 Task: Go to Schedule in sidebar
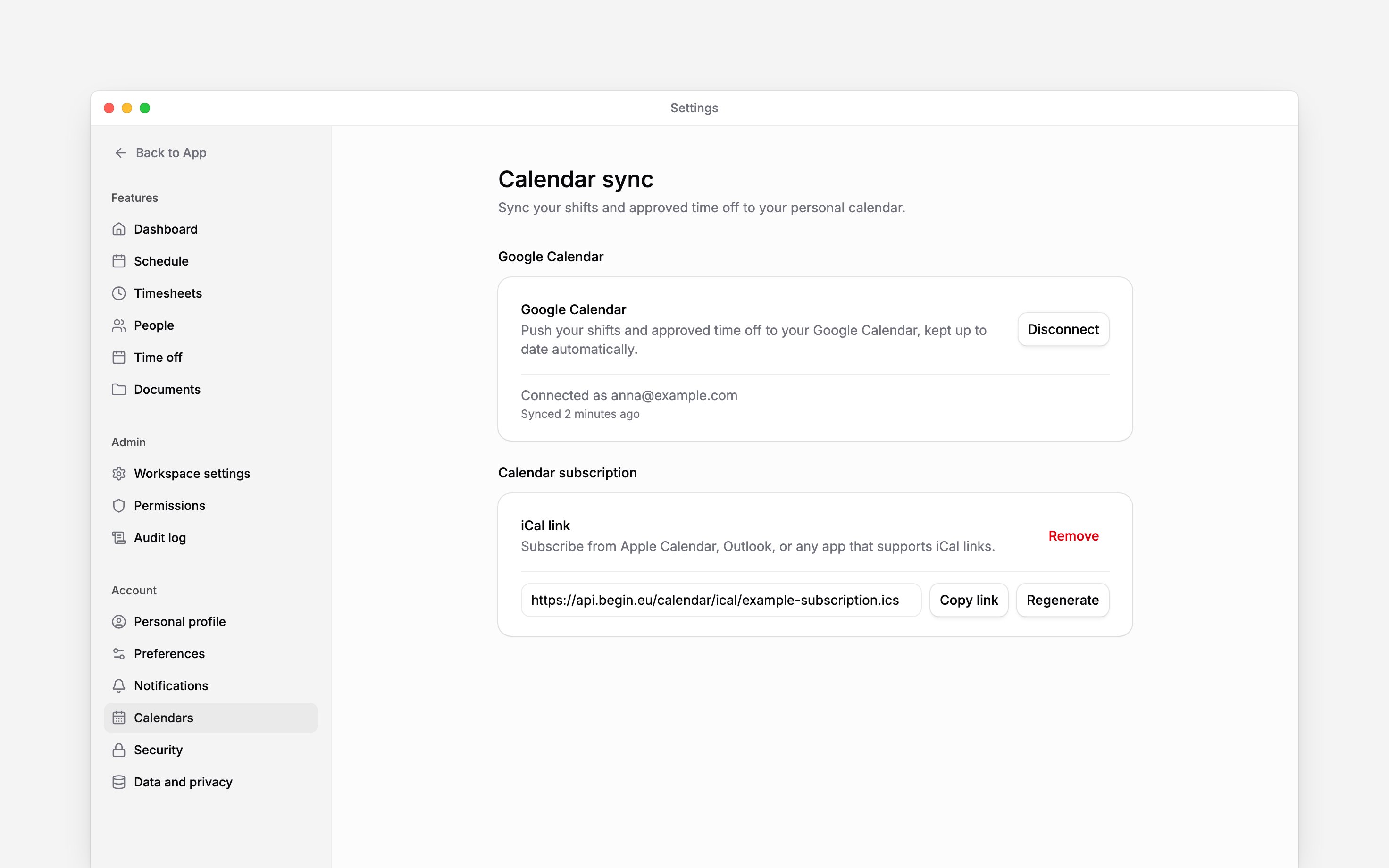(210, 261)
